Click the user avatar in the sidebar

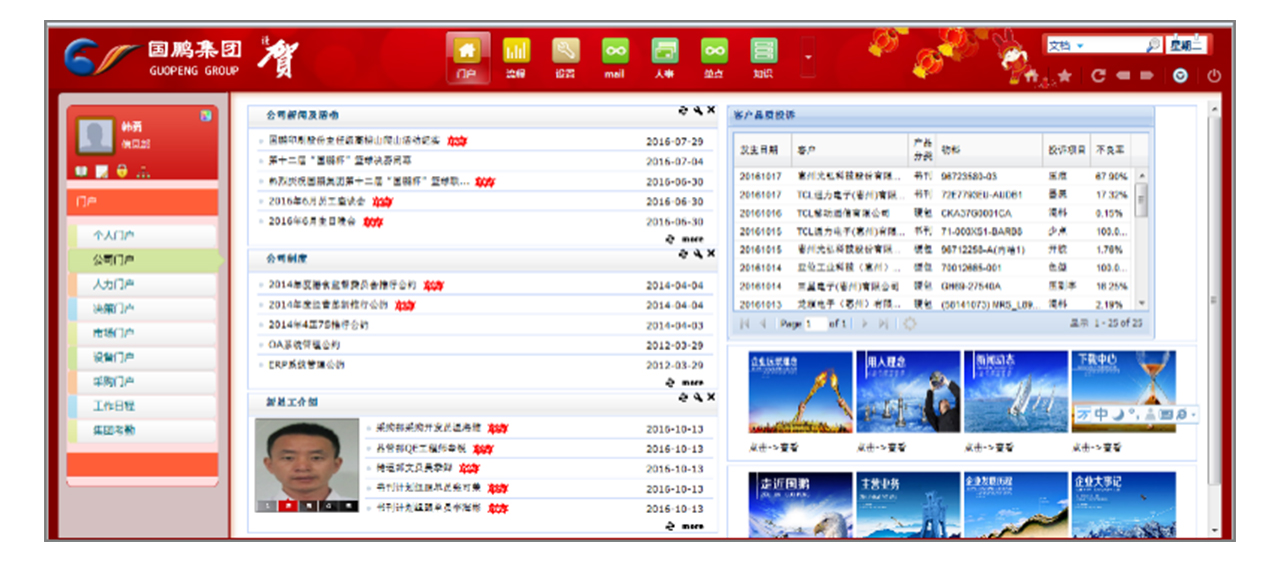click(96, 137)
